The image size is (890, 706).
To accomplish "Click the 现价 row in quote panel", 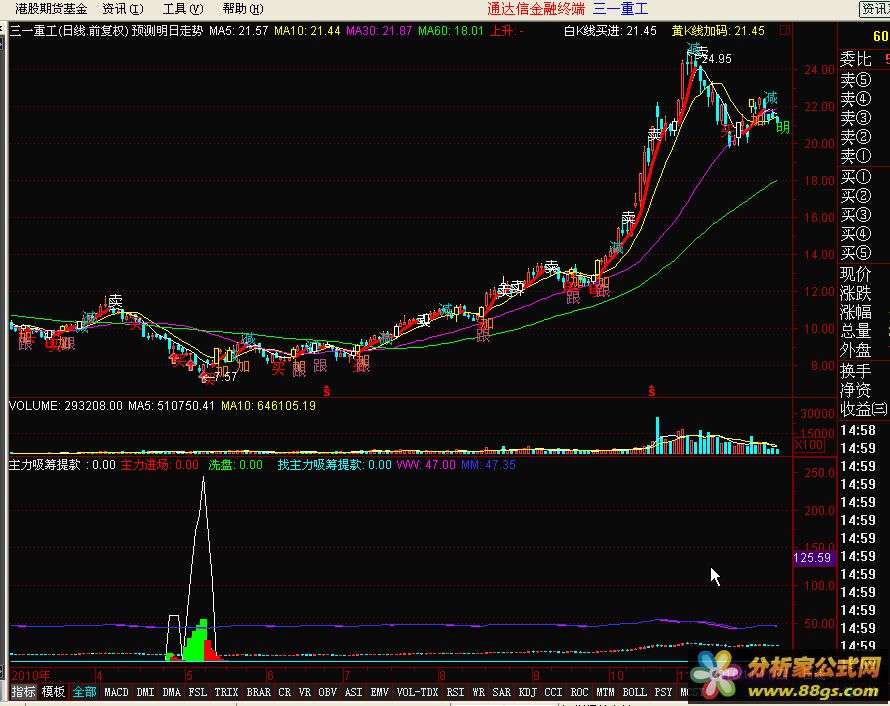I will [864, 274].
